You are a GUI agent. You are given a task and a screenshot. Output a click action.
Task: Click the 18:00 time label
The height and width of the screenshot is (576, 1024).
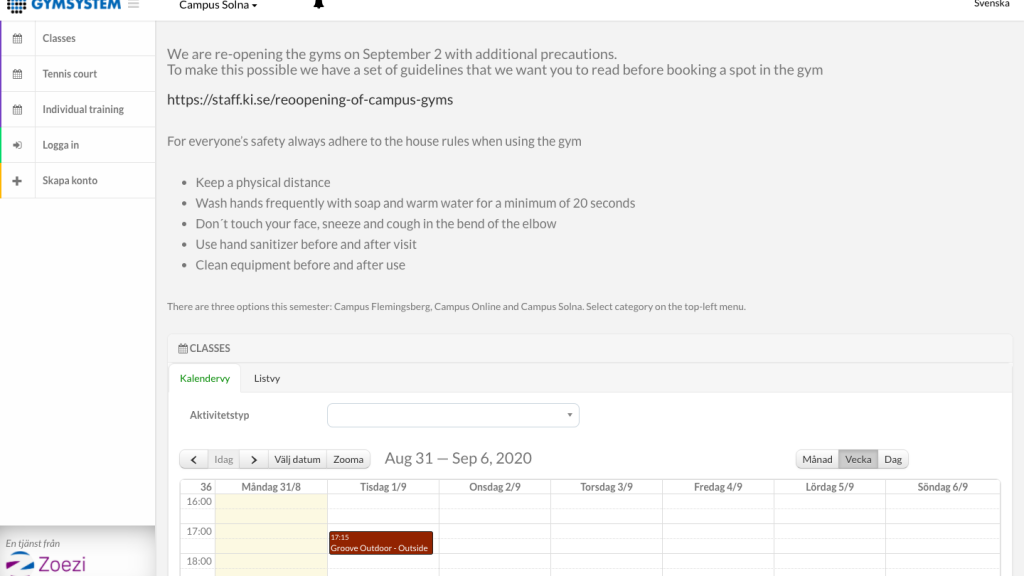point(199,561)
